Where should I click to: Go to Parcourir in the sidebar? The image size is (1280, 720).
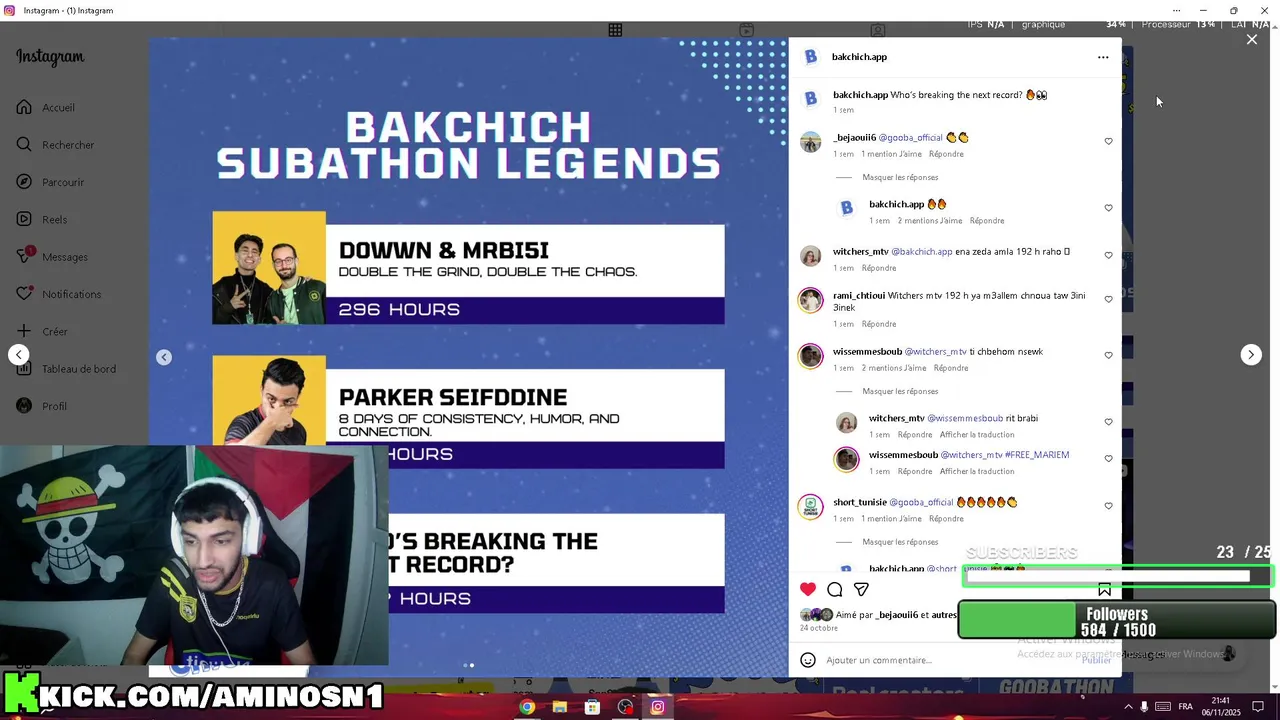50,182
